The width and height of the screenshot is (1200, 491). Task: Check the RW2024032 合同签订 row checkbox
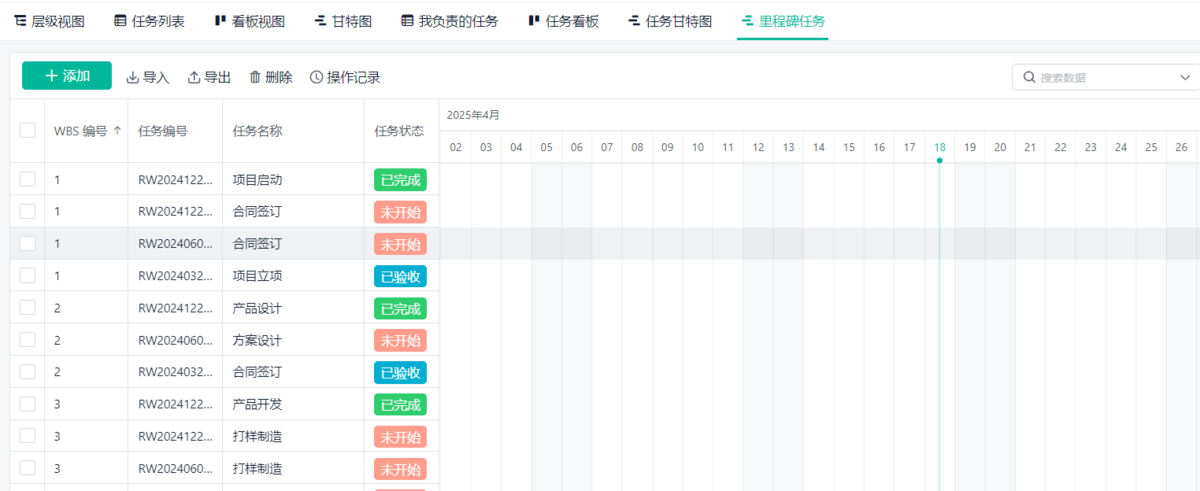point(27,372)
